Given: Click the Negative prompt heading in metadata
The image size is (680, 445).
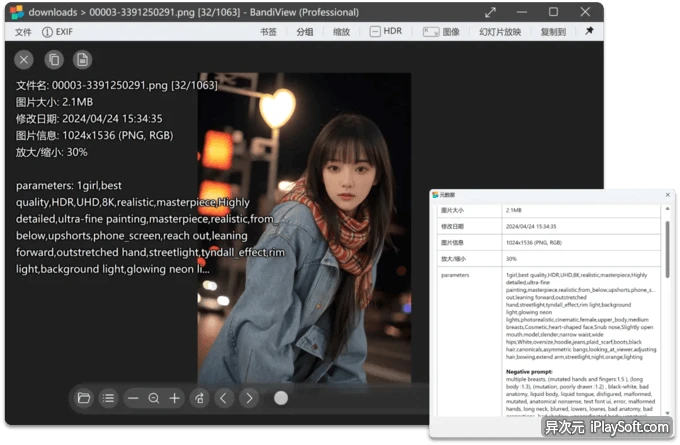Looking at the screenshot, I should click(x=529, y=372).
